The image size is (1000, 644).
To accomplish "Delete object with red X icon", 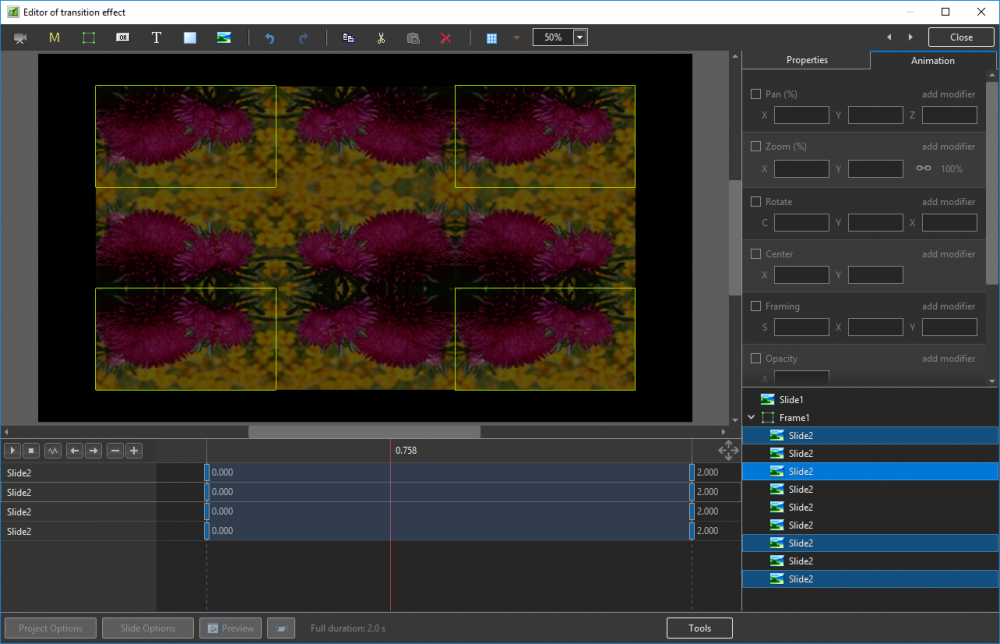I will click(x=446, y=38).
